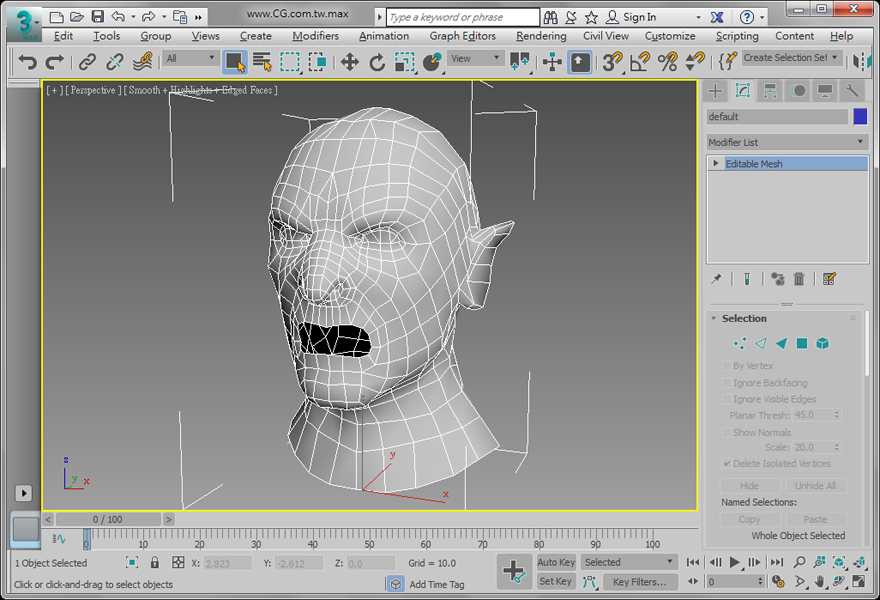The height and width of the screenshot is (600, 880).
Task: Open the Utilities wrench panel
Action: (852, 91)
